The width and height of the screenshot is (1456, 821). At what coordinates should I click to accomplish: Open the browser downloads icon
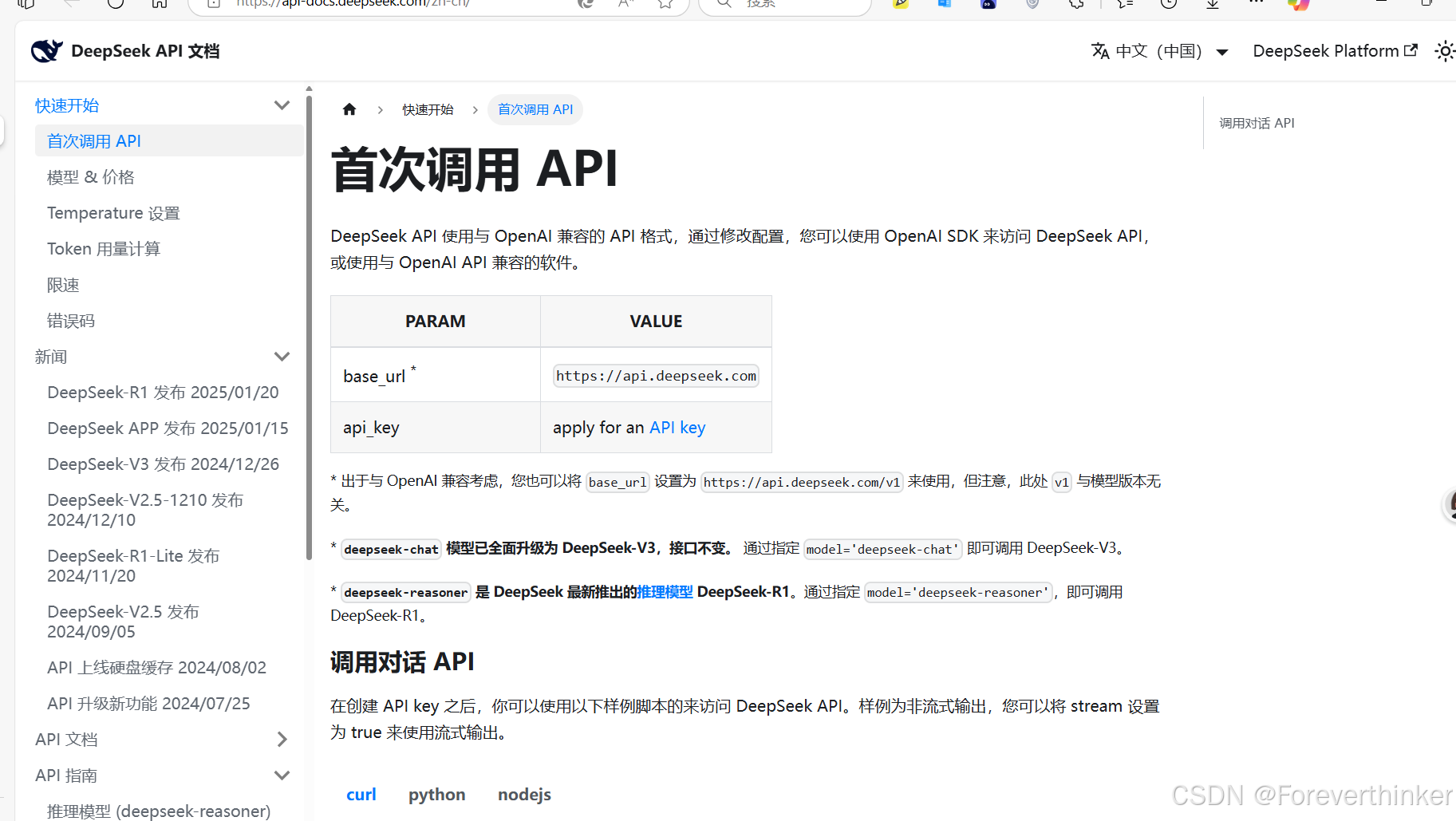(x=1213, y=3)
